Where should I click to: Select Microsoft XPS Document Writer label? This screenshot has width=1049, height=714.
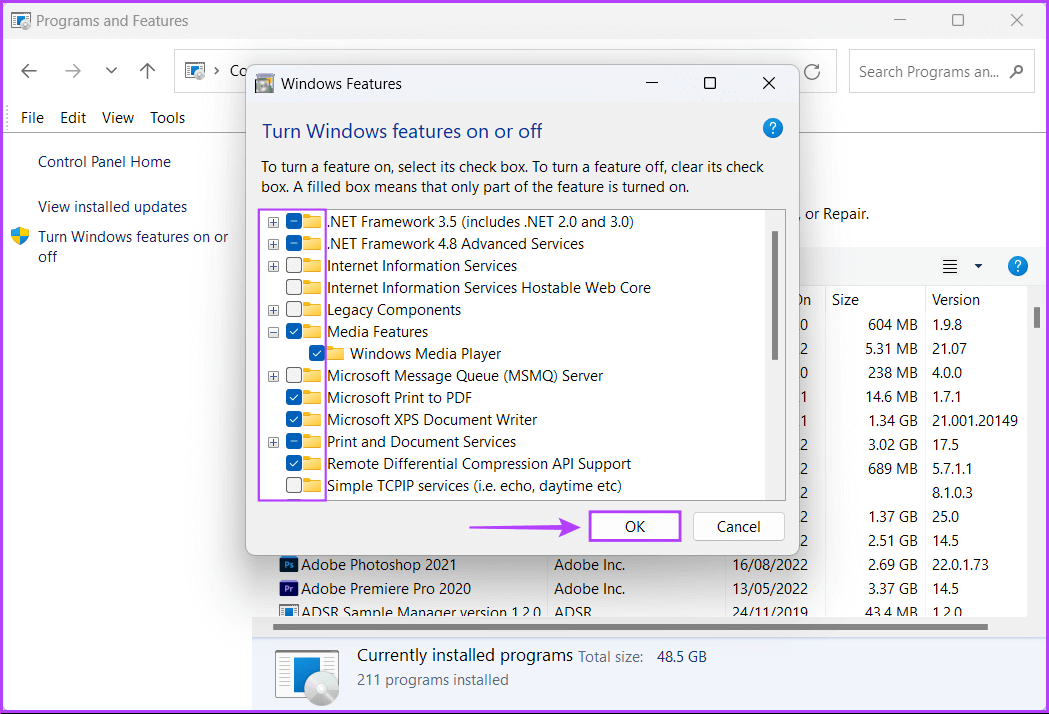(x=432, y=420)
